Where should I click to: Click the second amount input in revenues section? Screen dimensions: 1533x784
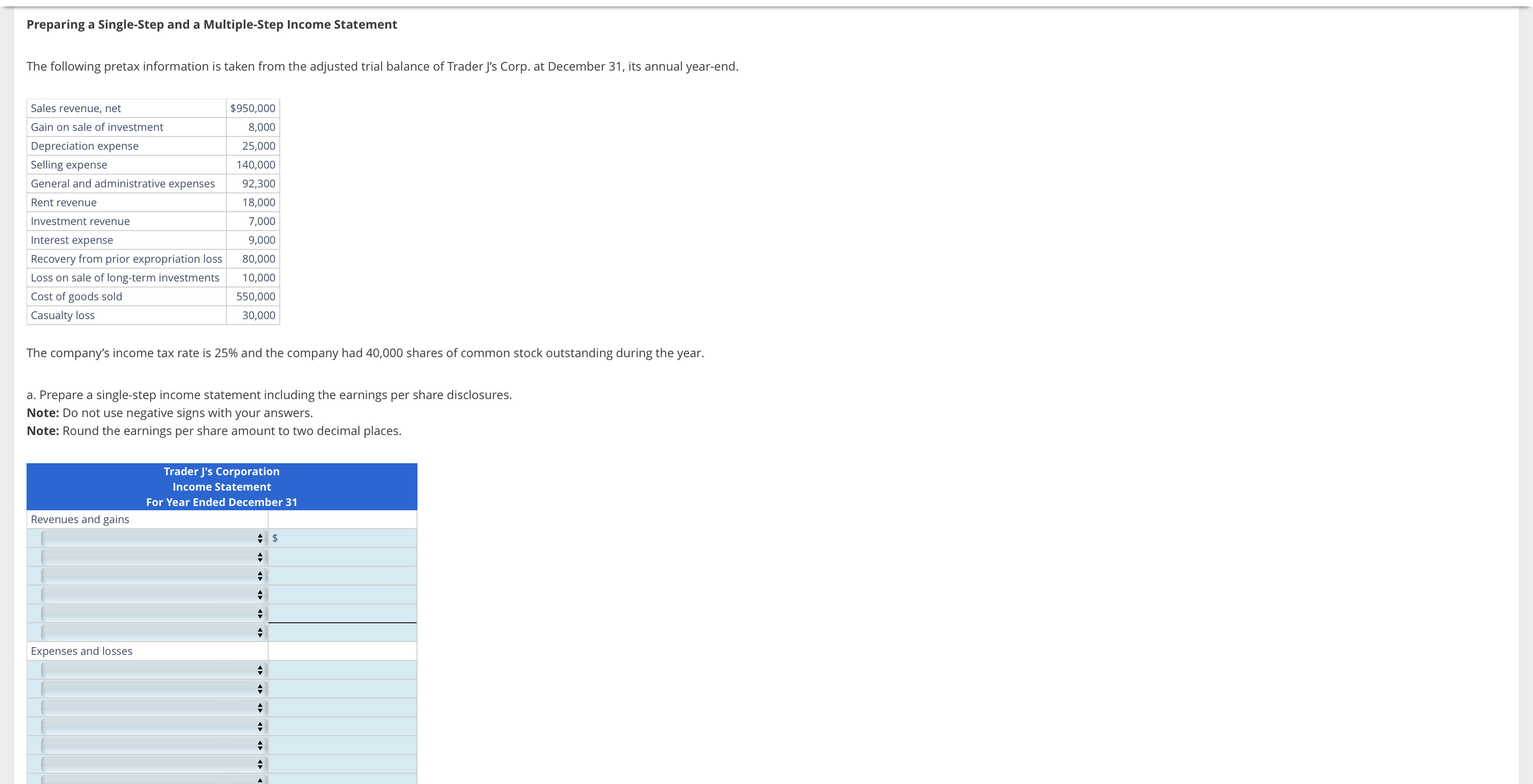[x=343, y=556]
